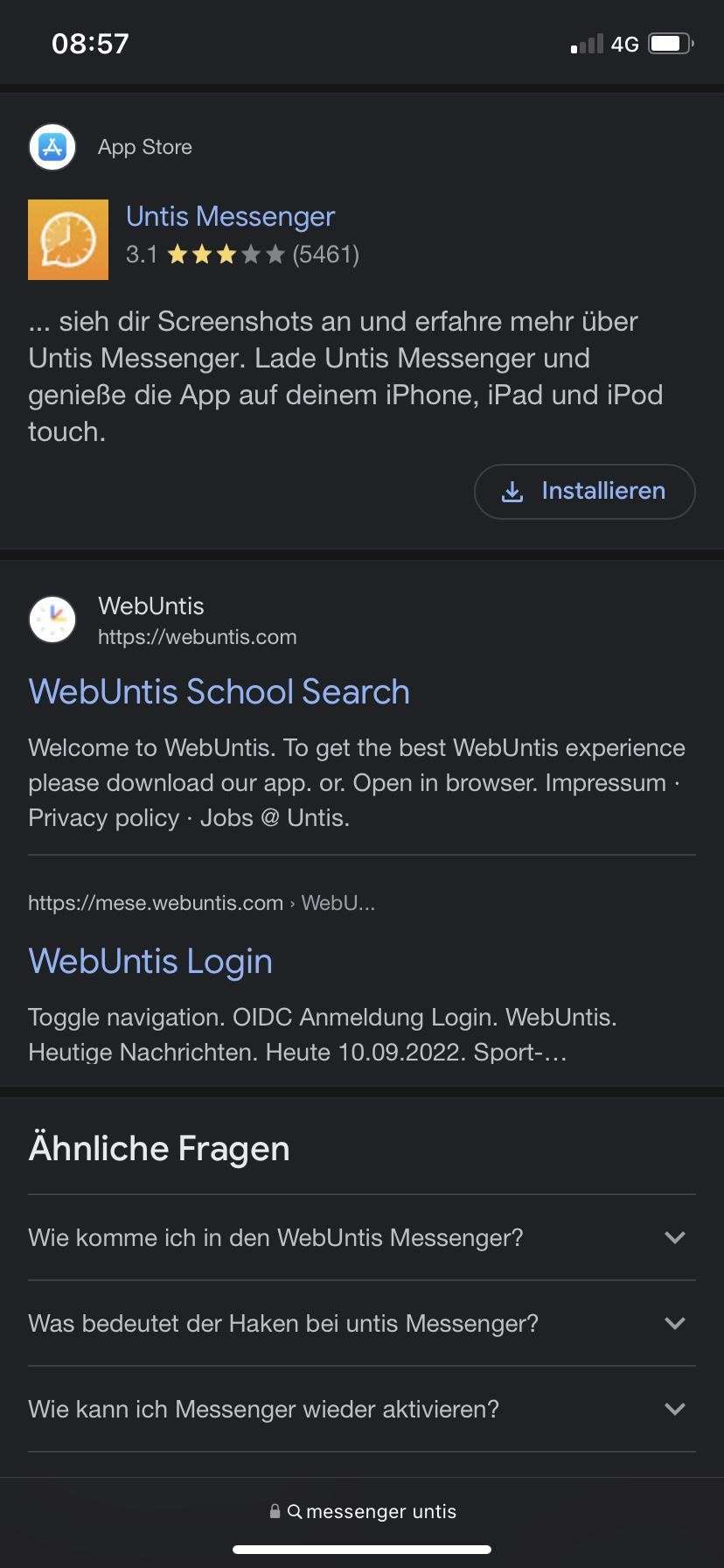Tap the search magnifier icon in address bar
This screenshot has height=1568, width=724.
point(295,1511)
